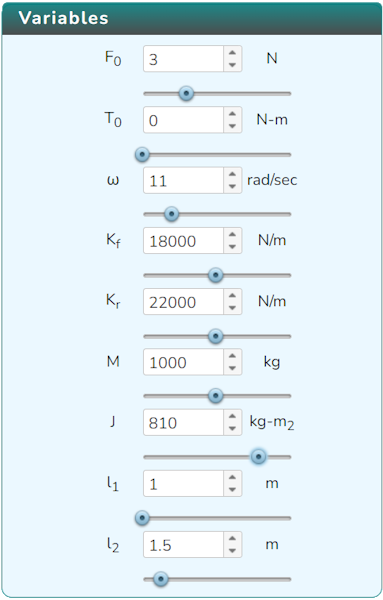Increase the ω frequency value

232,174
